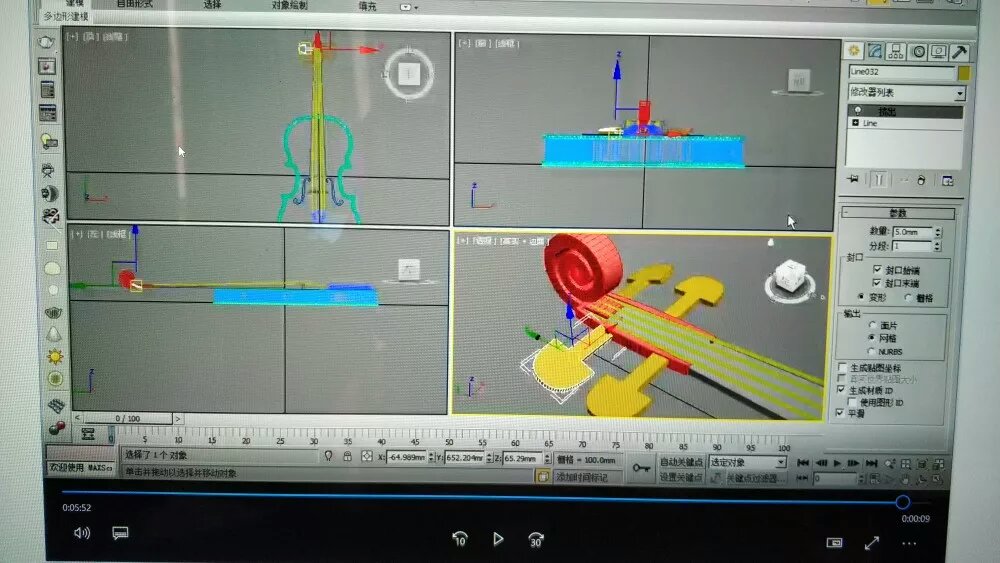Switch to the 自由形式 ribbon tab
The width and height of the screenshot is (1000, 563).
tap(134, 4)
